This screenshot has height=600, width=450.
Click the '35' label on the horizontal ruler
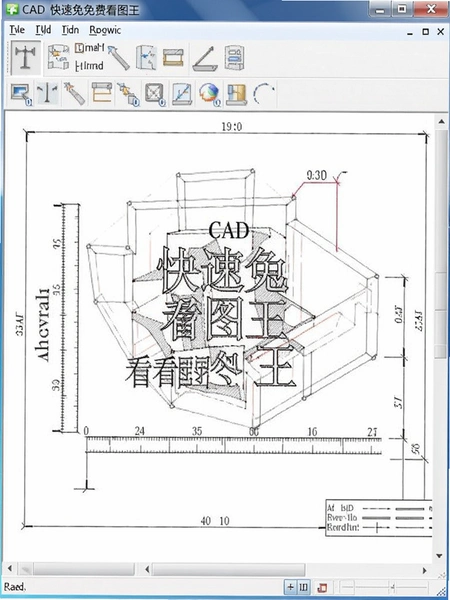click(x=197, y=431)
